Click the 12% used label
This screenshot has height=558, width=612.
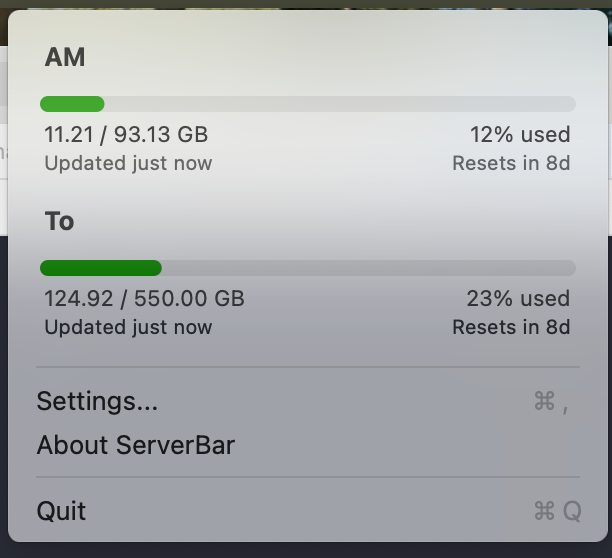(520, 135)
